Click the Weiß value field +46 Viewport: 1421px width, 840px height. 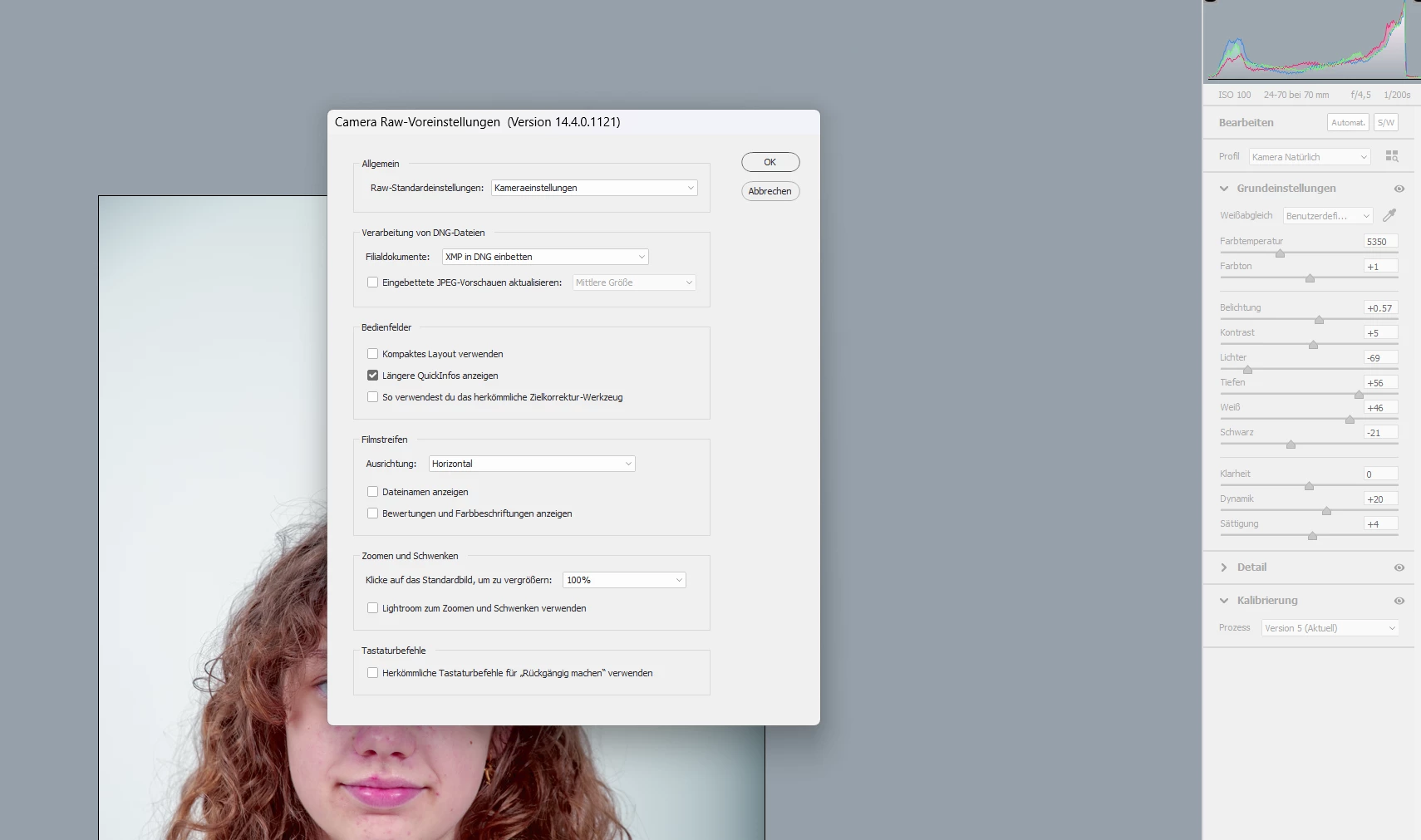(x=1381, y=408)
